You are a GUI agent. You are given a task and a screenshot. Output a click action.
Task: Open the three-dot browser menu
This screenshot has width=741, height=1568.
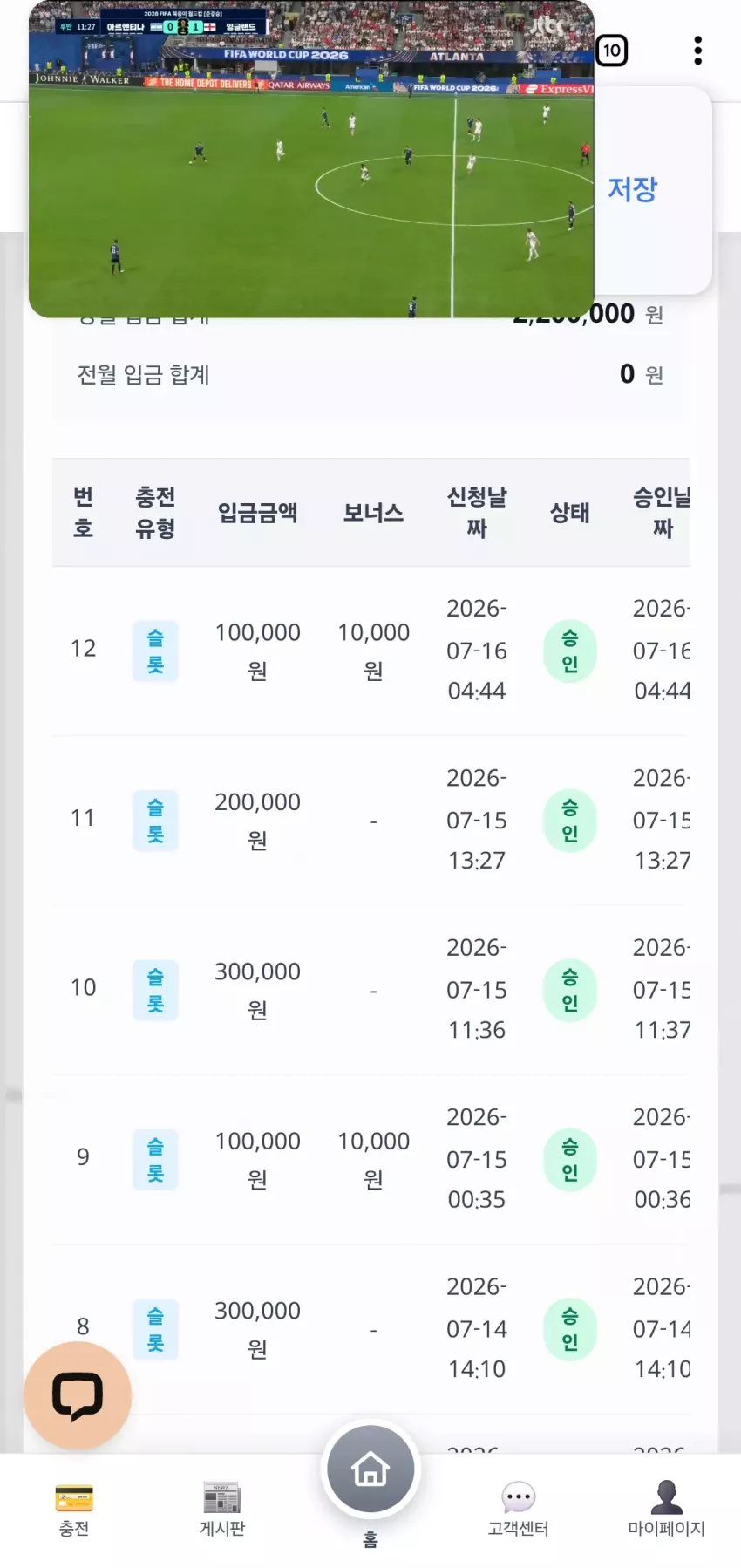pos(698,51)
